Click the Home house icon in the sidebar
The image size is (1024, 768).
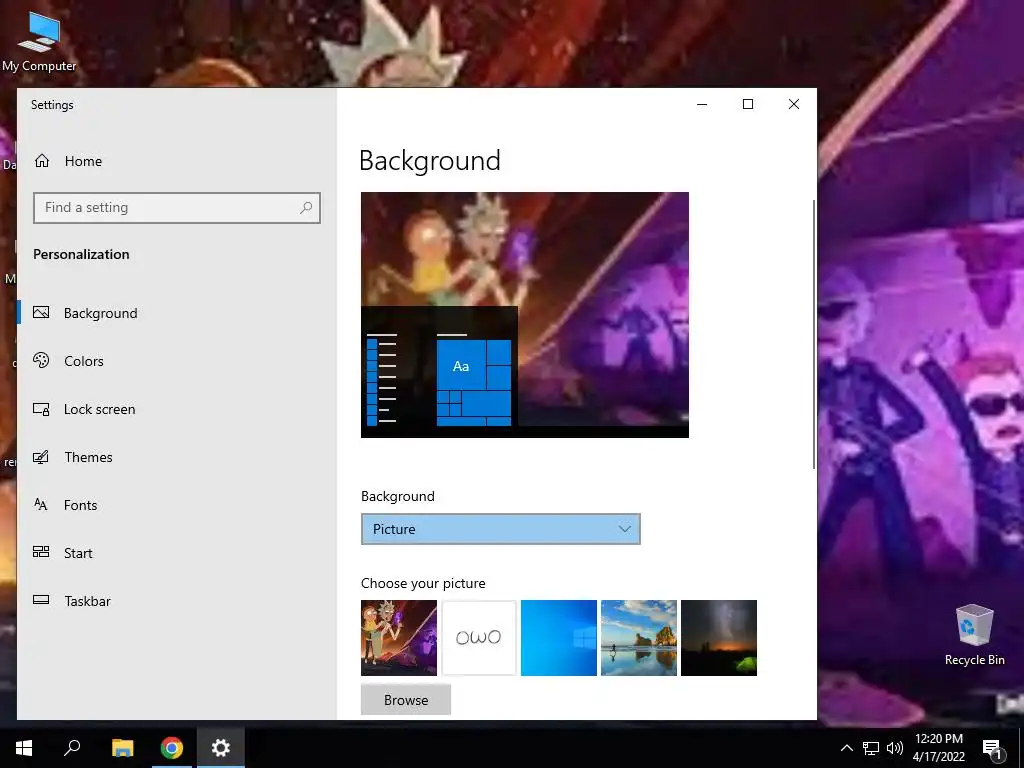point(42,161)
